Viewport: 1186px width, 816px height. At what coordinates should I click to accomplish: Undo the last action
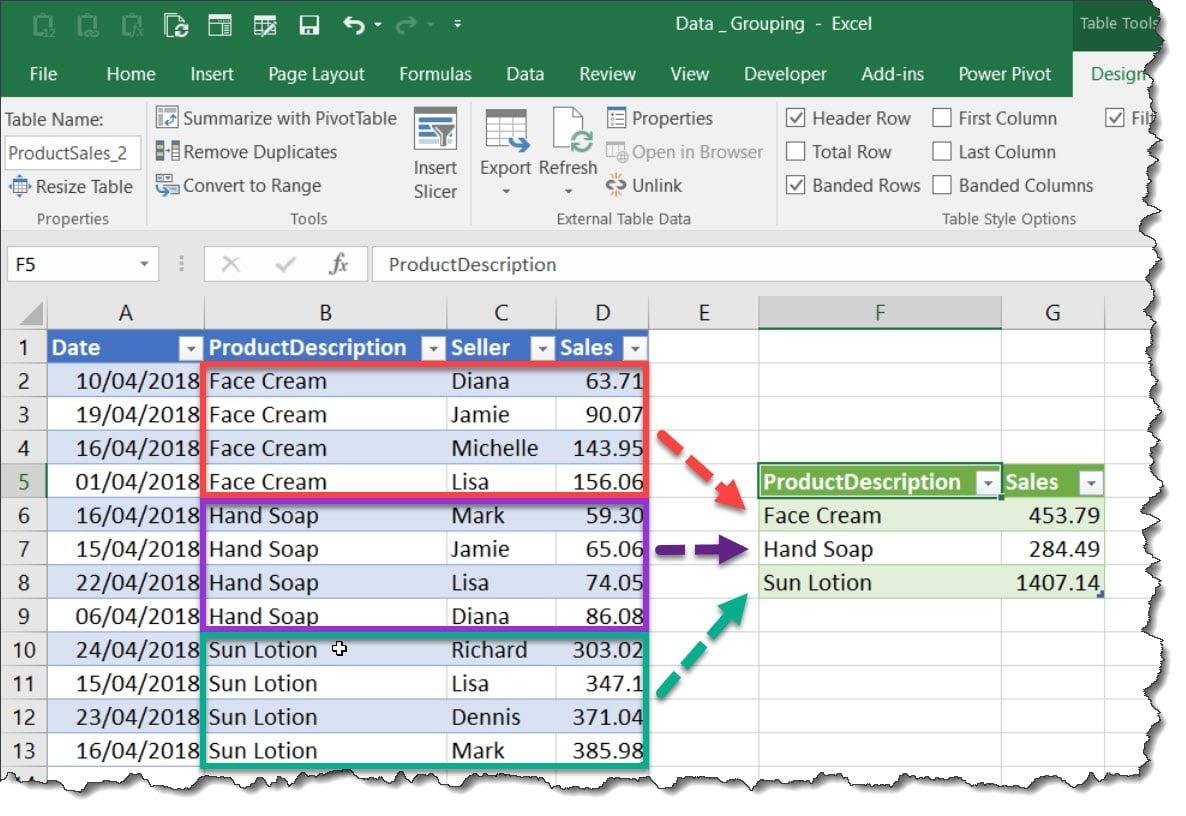click(355, 24)
